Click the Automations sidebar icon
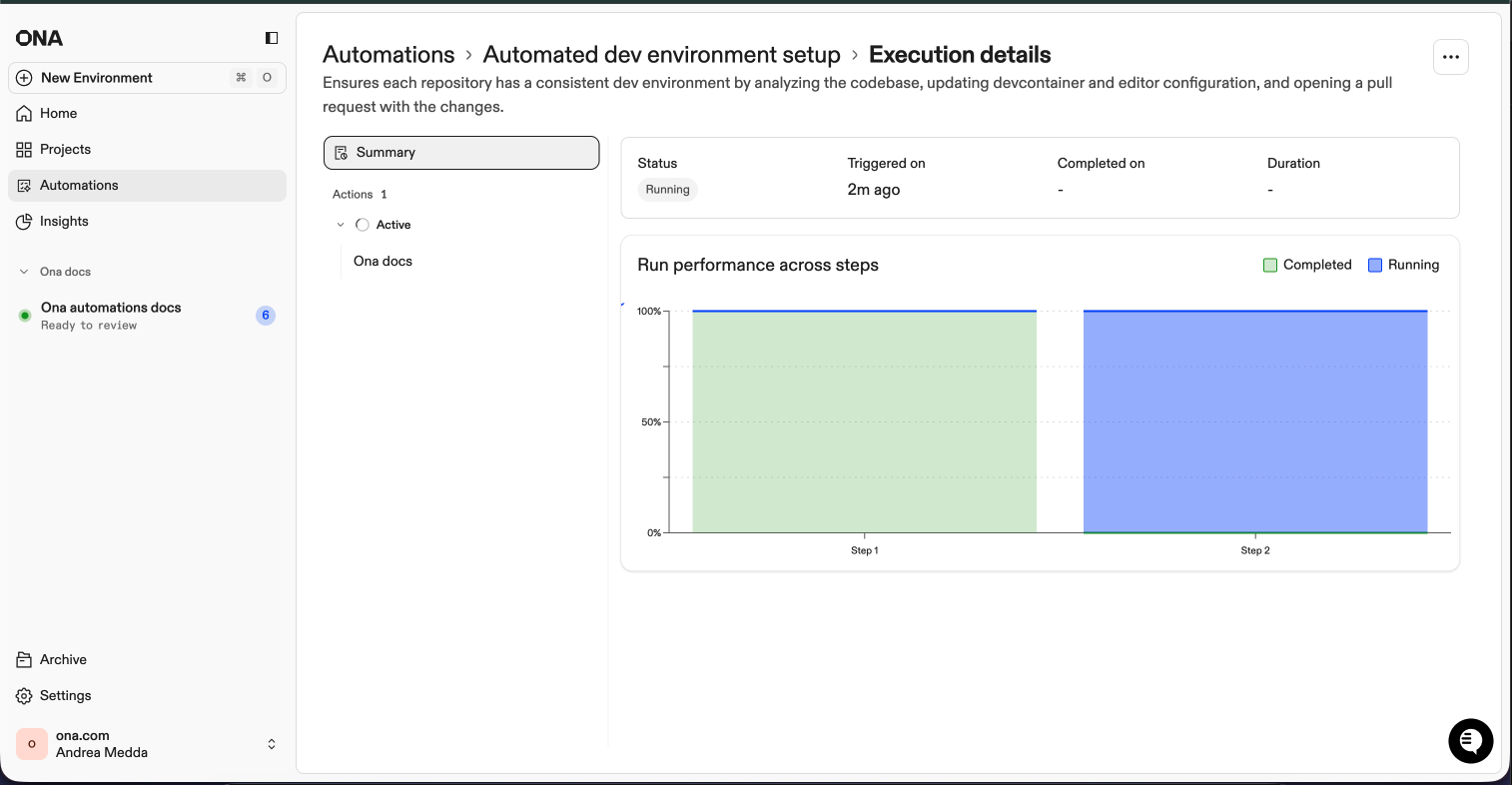Viewport: 1512px width, 785px height. pyautogui.click(x=25, y=185)
